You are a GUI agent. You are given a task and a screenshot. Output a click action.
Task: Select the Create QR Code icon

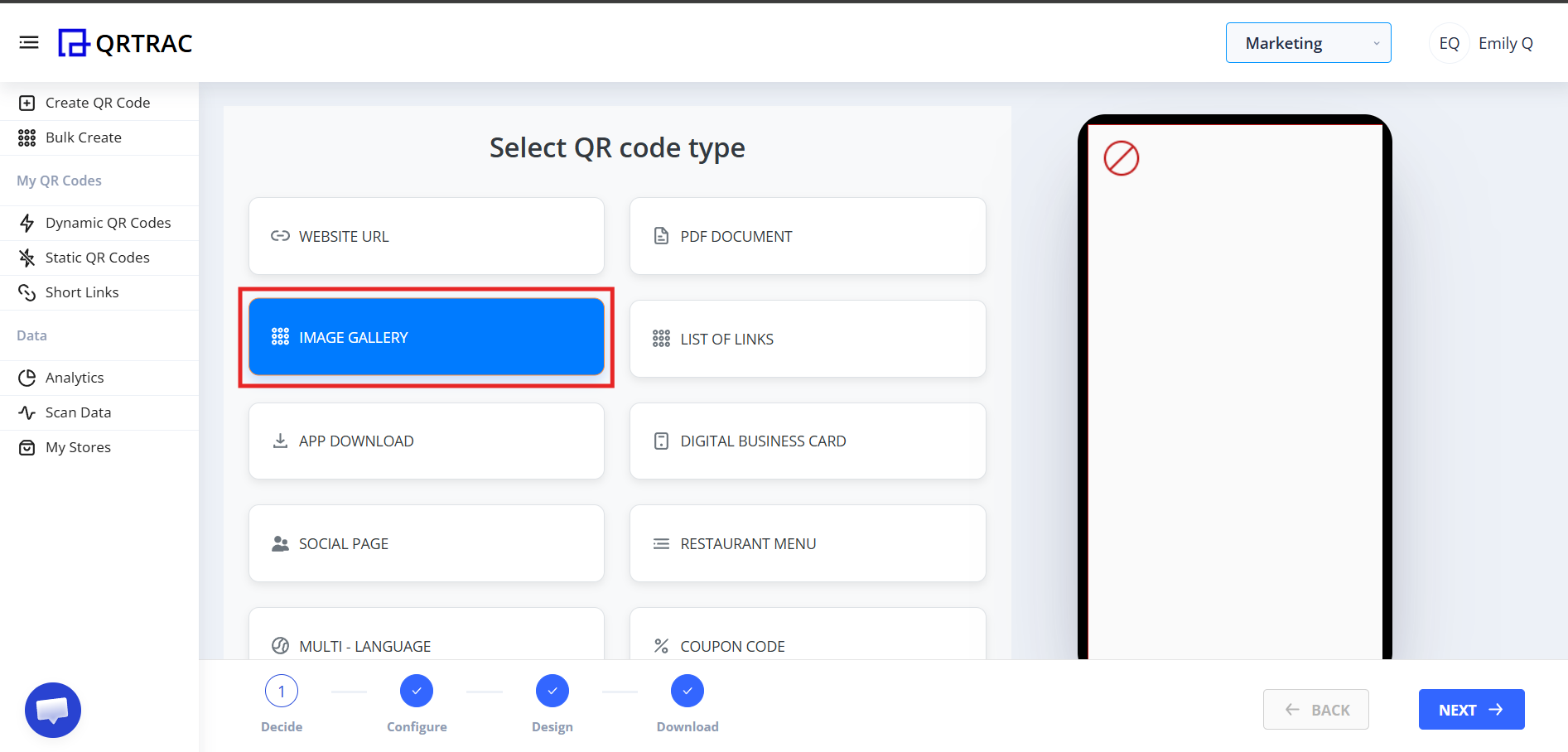pos(27,102)
